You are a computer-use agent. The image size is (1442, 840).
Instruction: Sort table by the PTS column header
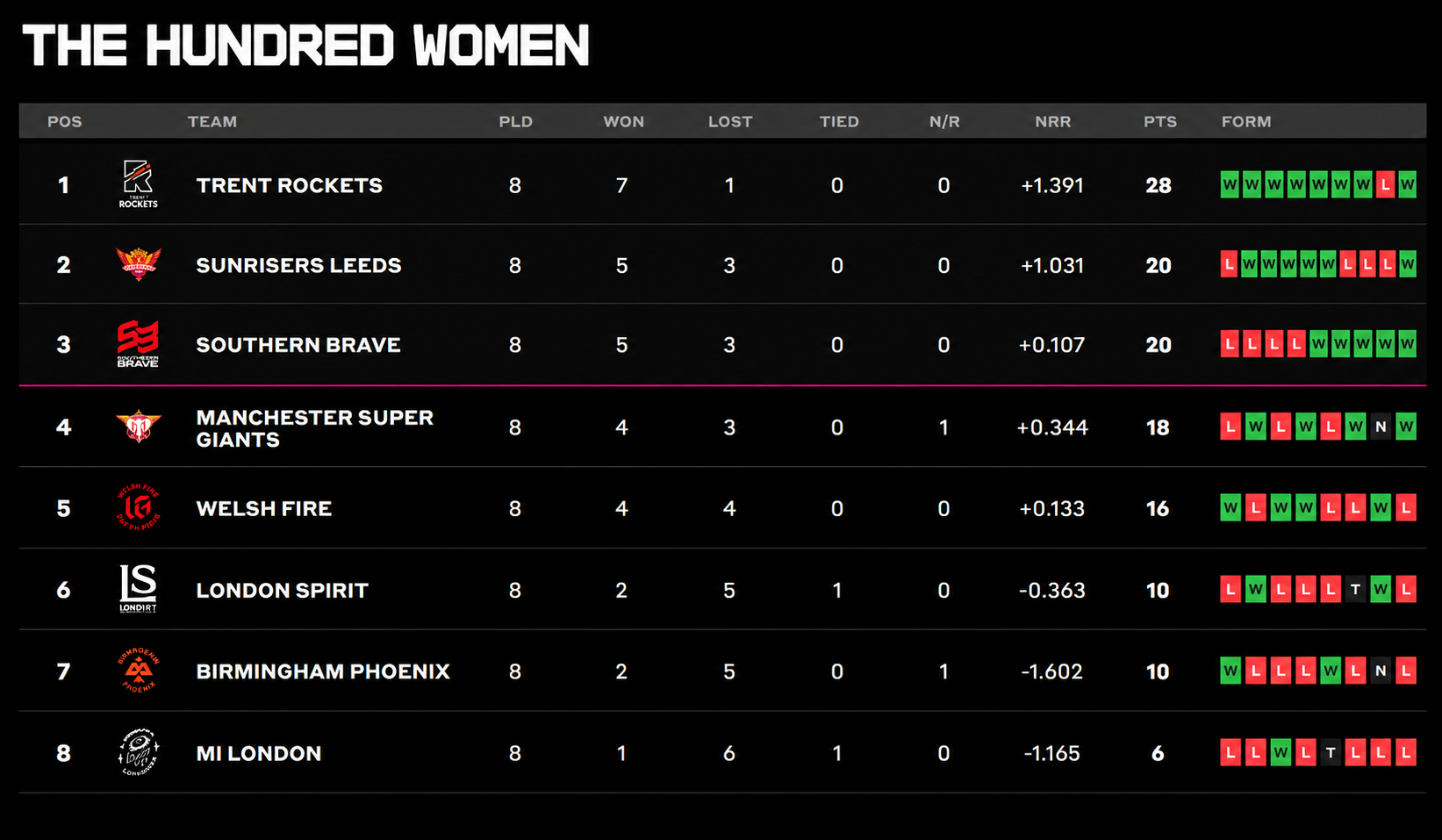1160,122
